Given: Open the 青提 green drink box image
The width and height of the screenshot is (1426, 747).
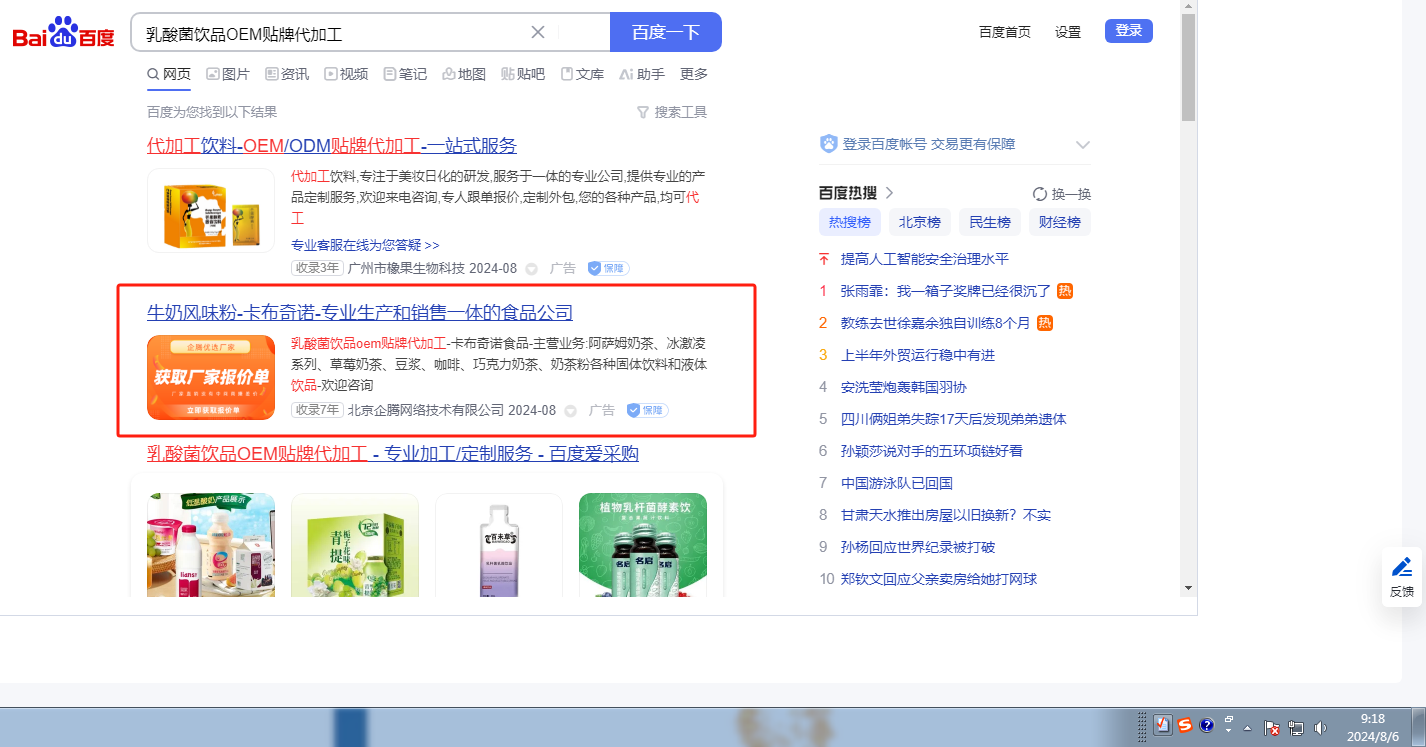Looking at the screenshot, I should pyautogui.click(x=355, y=545).
